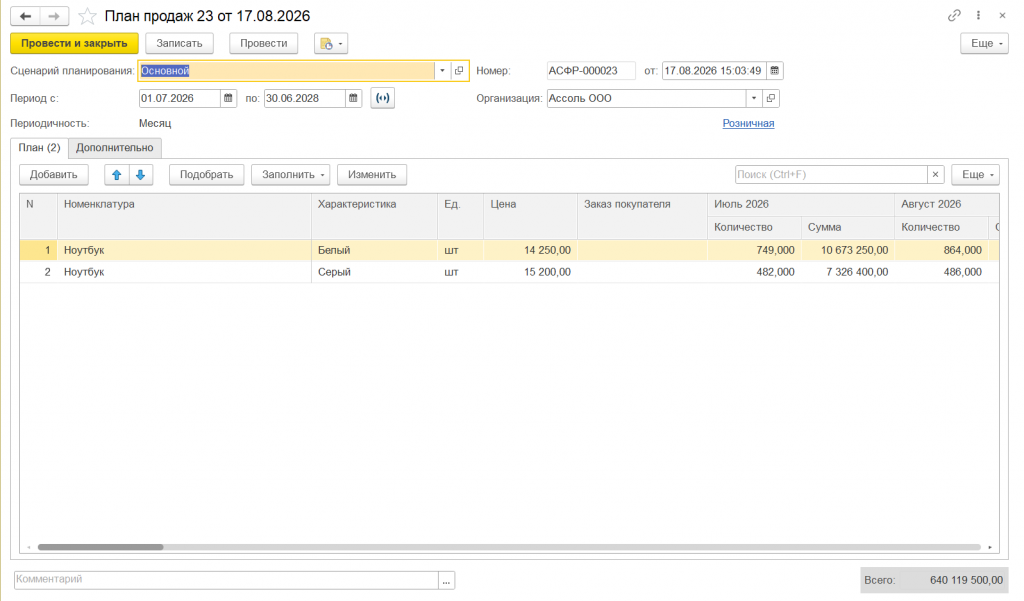1024x601 pixels.
Task: Expand Сценарий планирования dropdown arrow
Action: point(442,71)
